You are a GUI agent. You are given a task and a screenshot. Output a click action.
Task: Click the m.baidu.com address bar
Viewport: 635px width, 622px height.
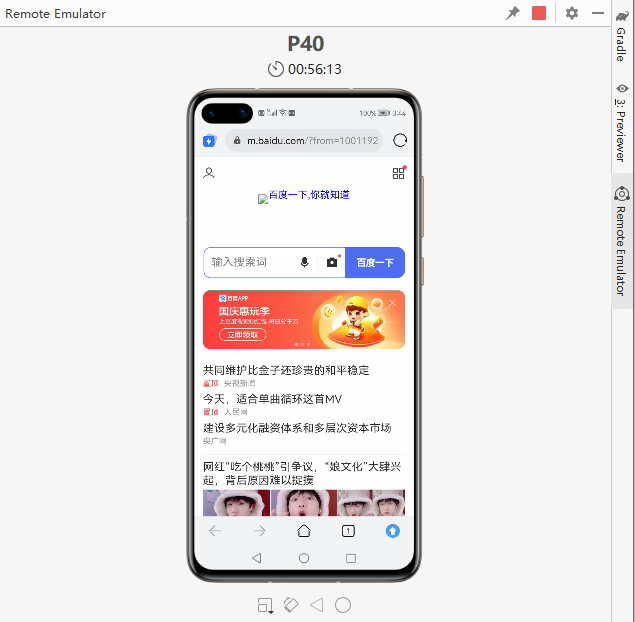pos(304,141)
